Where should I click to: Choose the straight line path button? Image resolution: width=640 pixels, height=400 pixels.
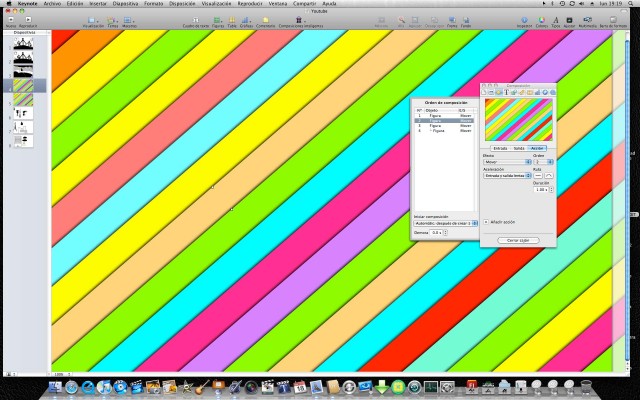point(538,176)
